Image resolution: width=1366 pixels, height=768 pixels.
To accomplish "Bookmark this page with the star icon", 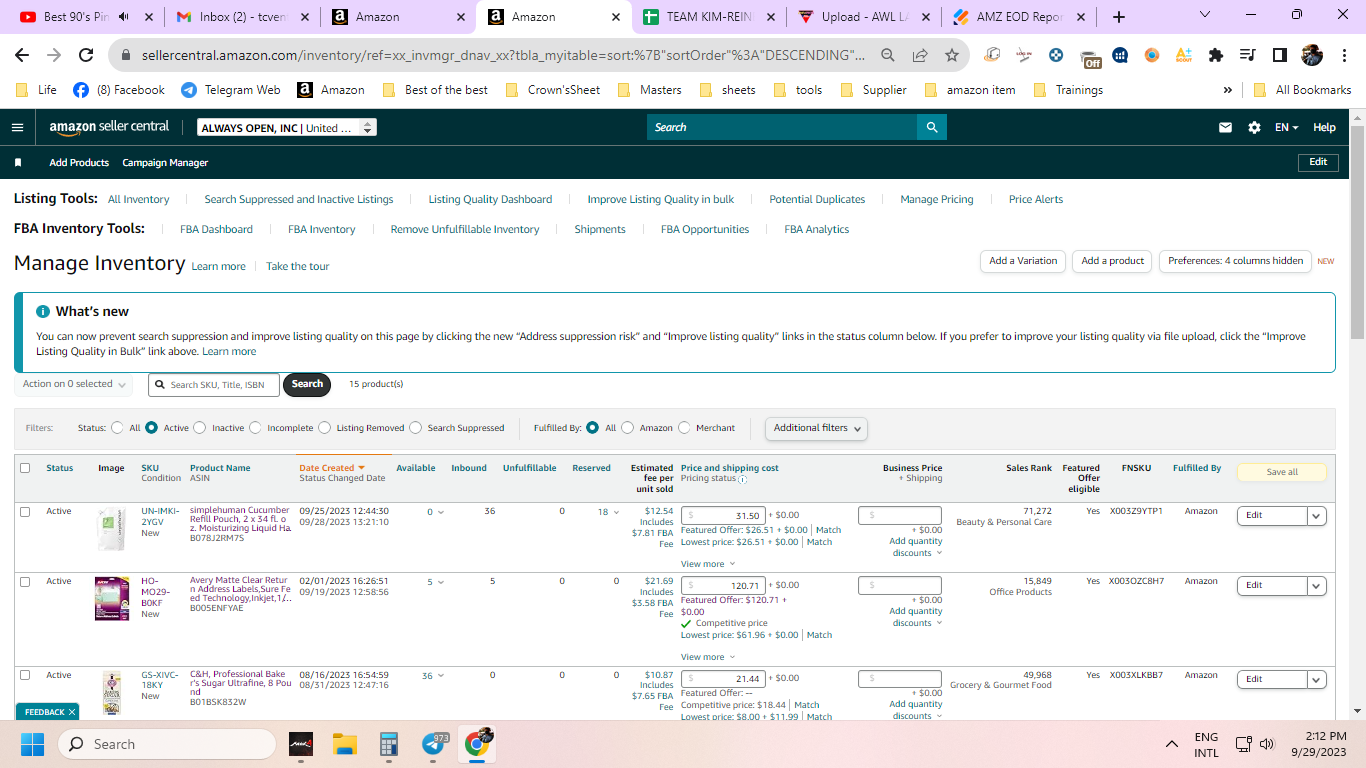I will point(951,56).
